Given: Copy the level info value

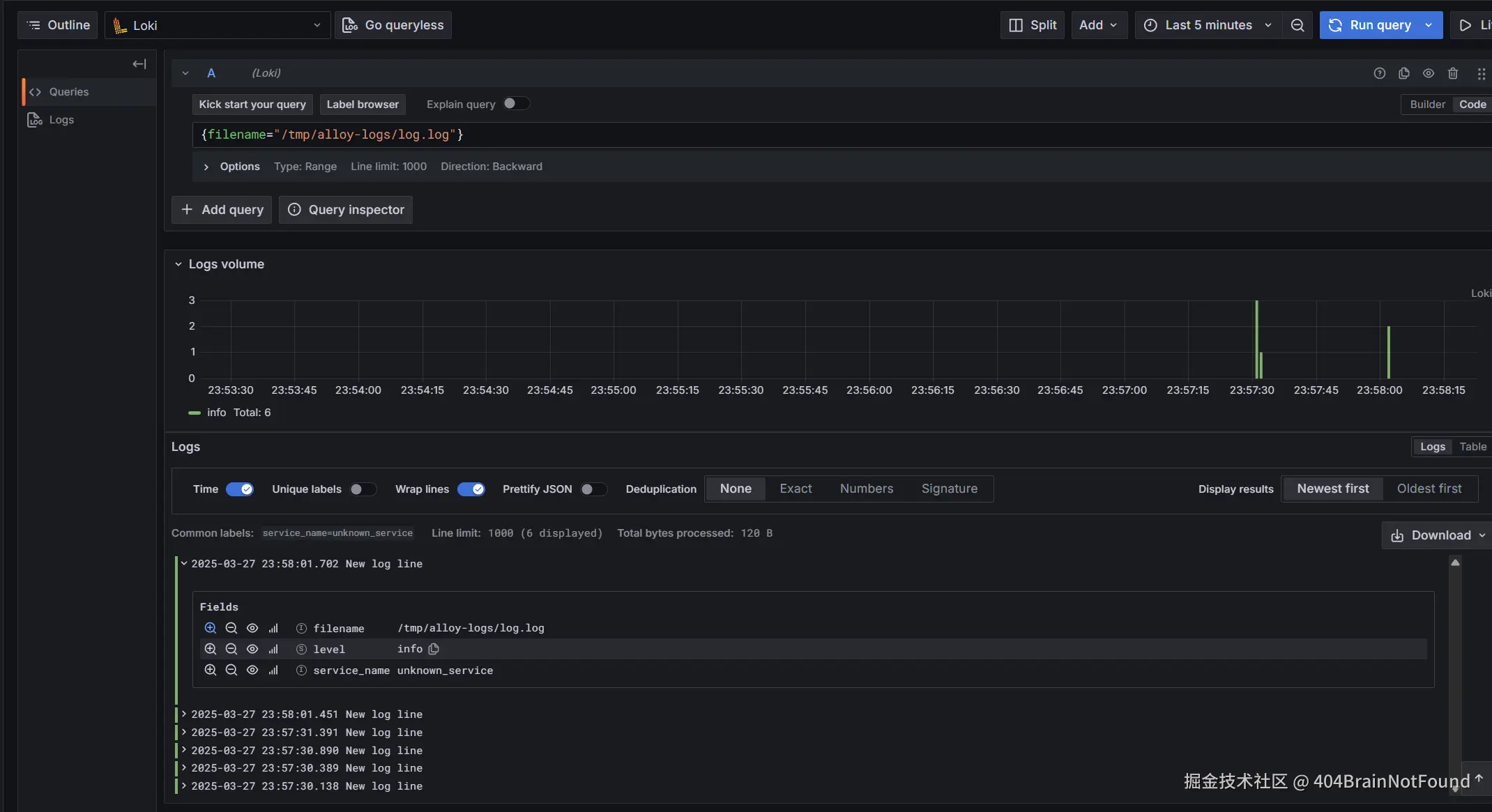Looking at the screenshot, I should point(434,649).
